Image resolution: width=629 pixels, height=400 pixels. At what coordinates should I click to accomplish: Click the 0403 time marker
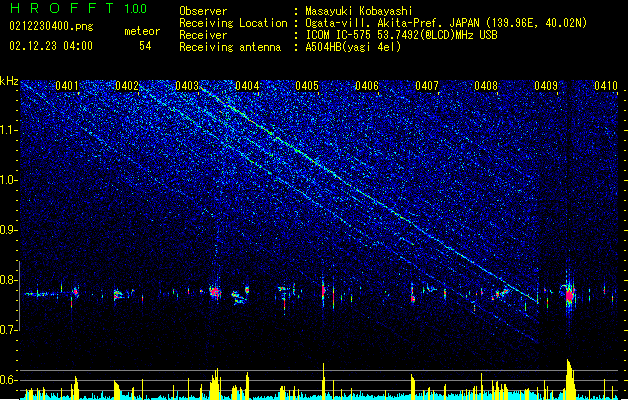[187, 86]
